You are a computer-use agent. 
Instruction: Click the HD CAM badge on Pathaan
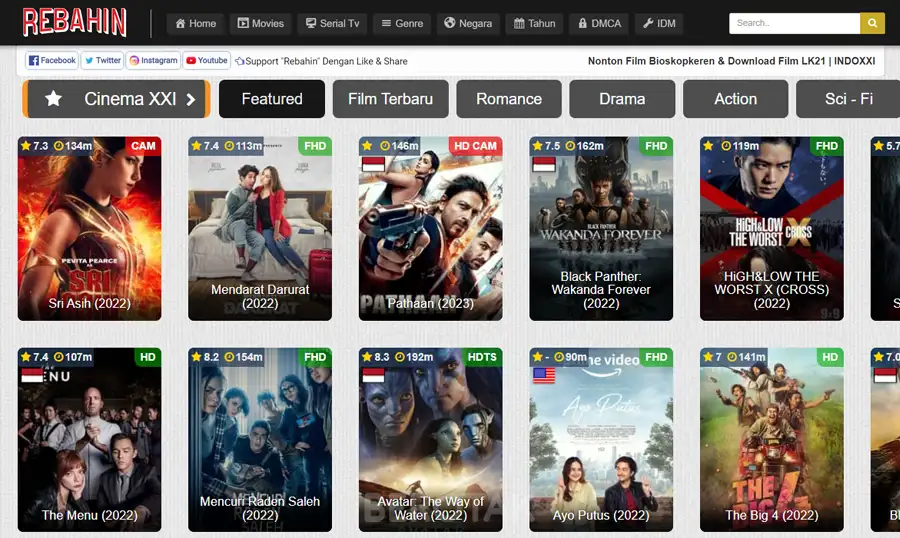pos(475,146)
